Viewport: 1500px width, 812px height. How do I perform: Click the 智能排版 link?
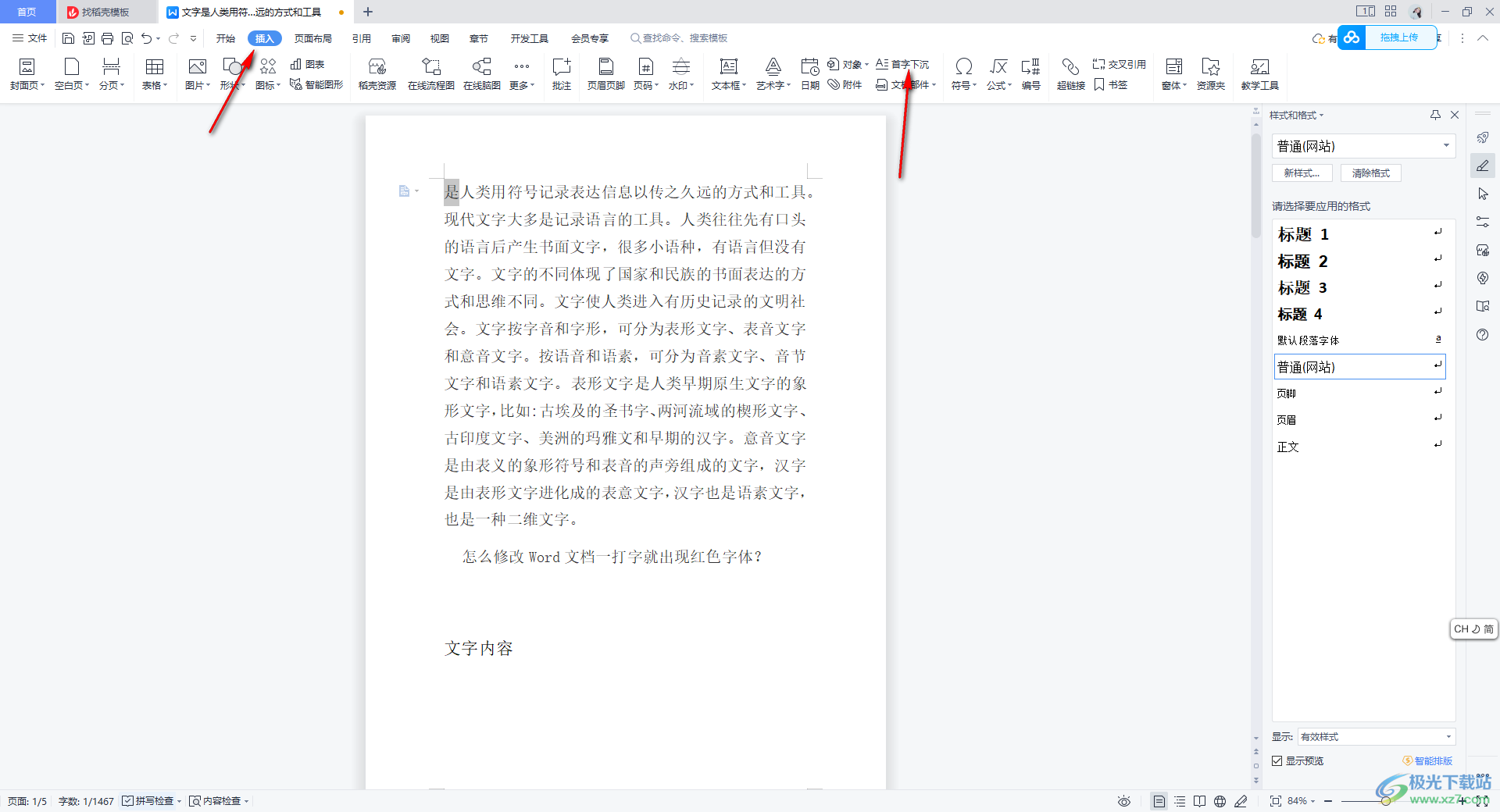[1428, 760]
